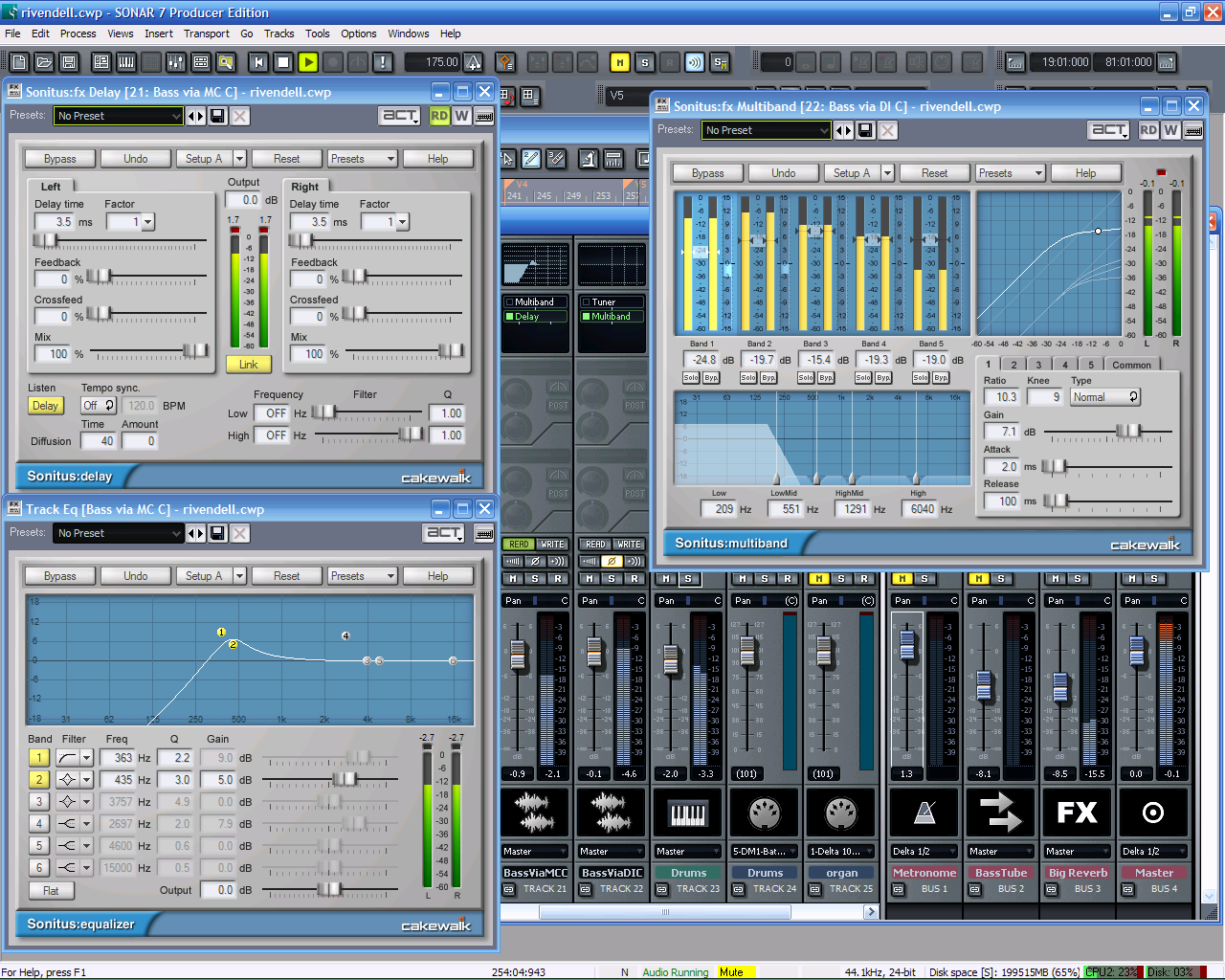Click the BassTube bus arrows icon

click(1001, 813)
